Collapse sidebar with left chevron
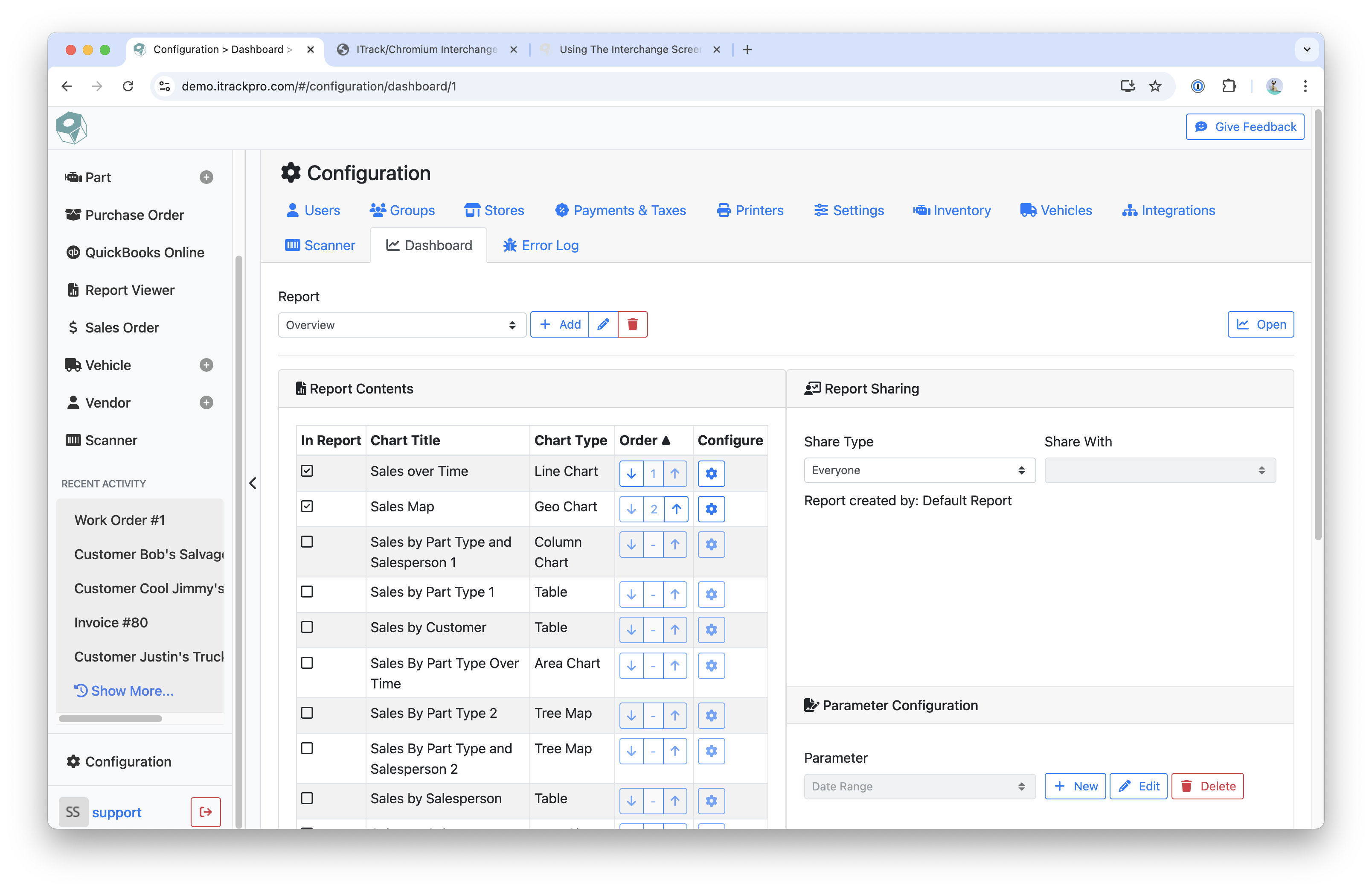 tap(253, 483)
